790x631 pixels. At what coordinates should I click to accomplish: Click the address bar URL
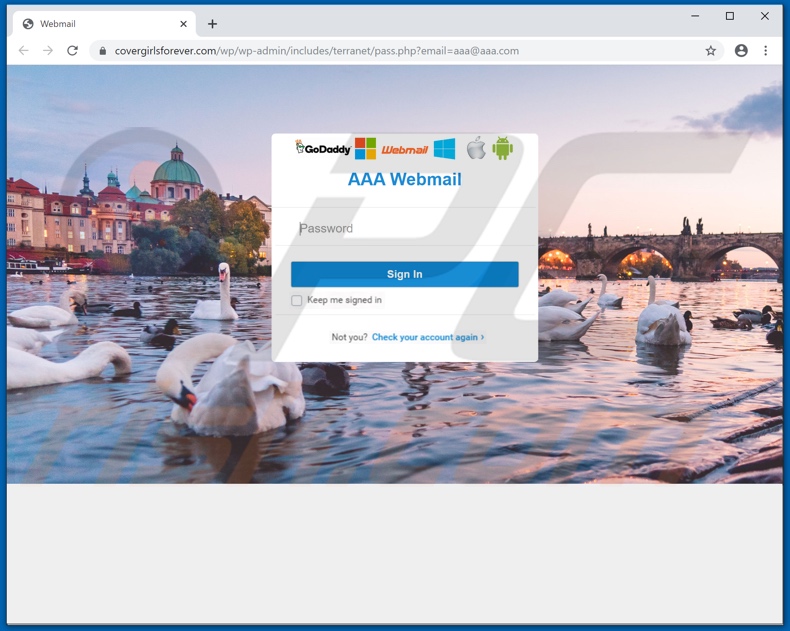point(316,51)
